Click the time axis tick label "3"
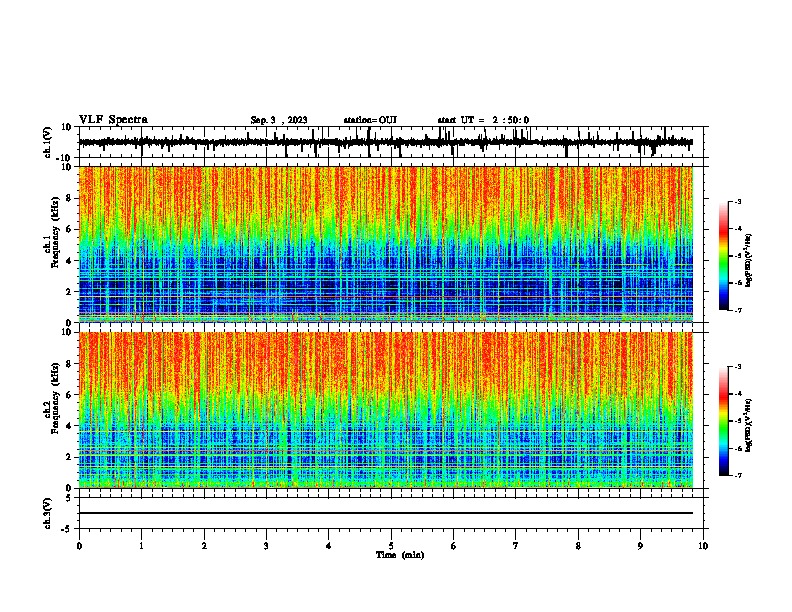 coord(266,546)
